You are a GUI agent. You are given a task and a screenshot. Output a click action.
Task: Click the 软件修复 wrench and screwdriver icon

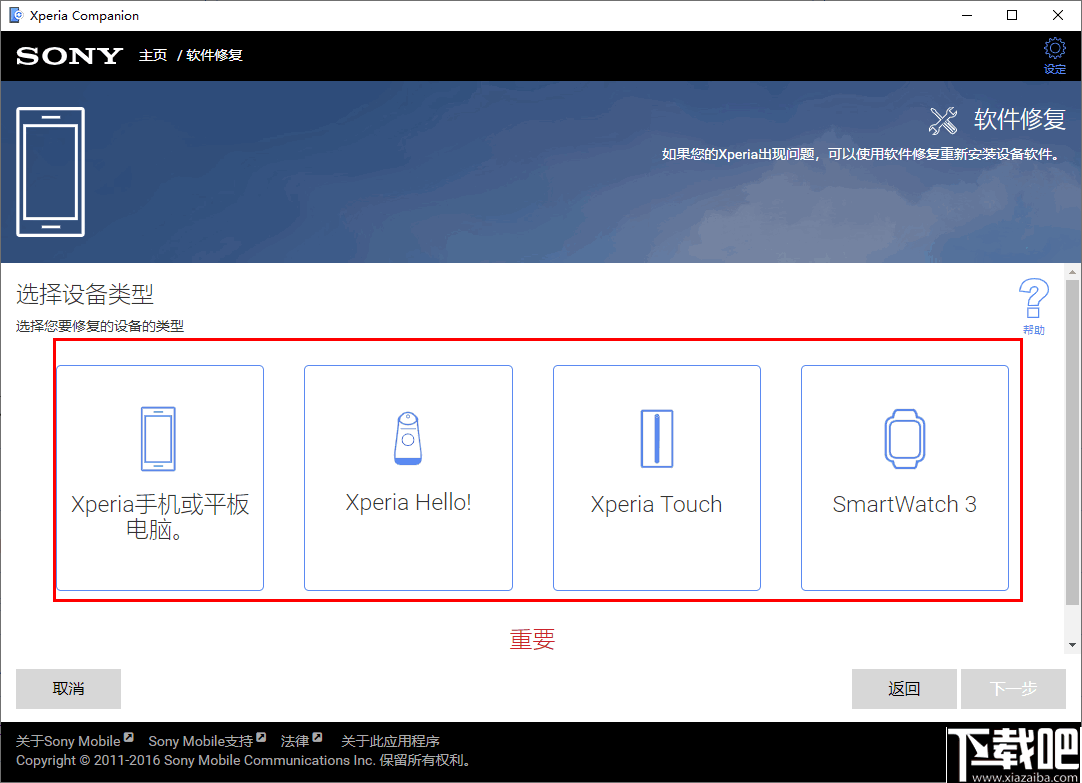[x=943, y=119]
